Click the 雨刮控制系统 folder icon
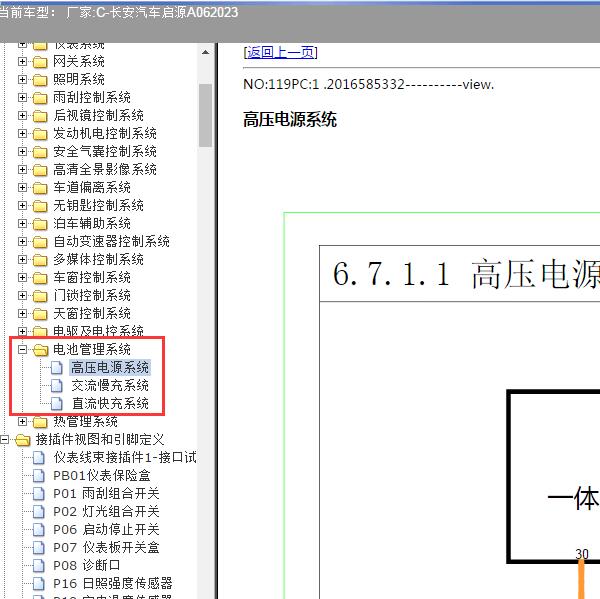The height and width of the screenshot is (599, 600). point(40,98)
